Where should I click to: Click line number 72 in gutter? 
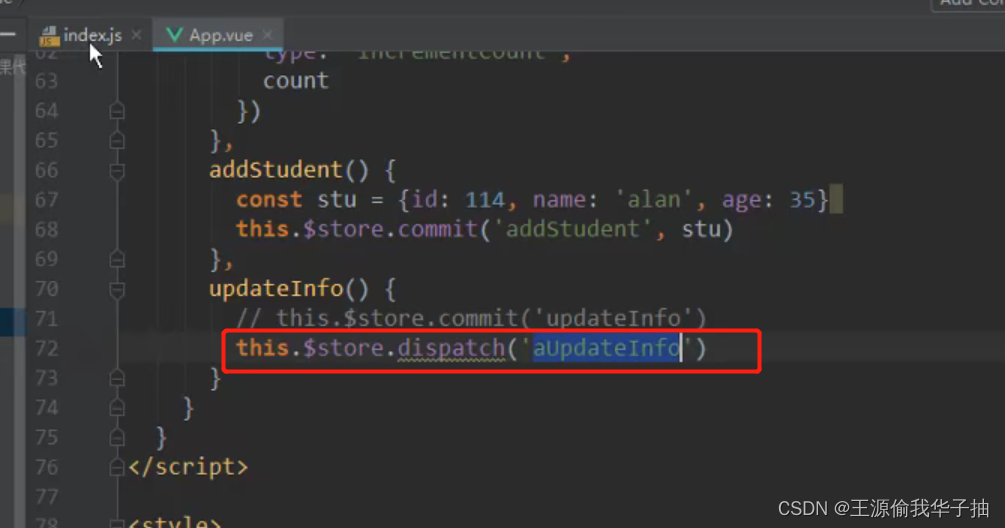pos(46,349)
